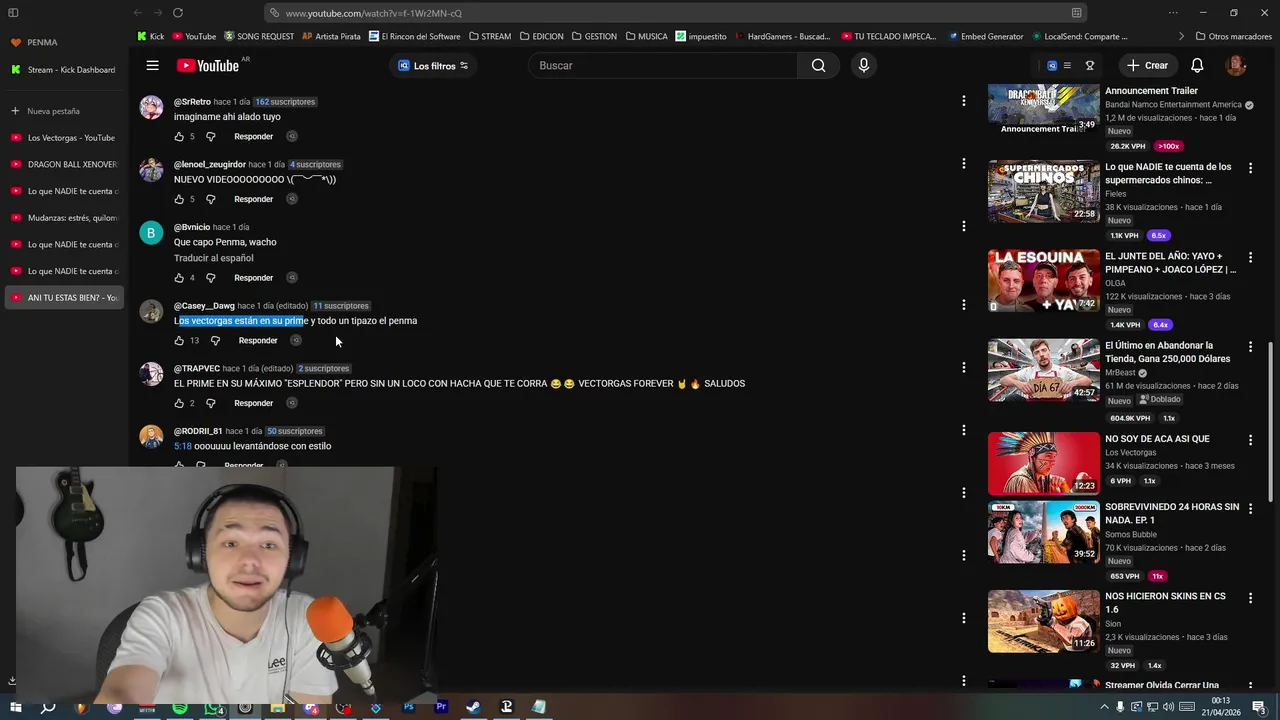Open menu for MrBeast video suggestion
Viewport: 1280px width, 720px height.
click(x=1250, y=346)
